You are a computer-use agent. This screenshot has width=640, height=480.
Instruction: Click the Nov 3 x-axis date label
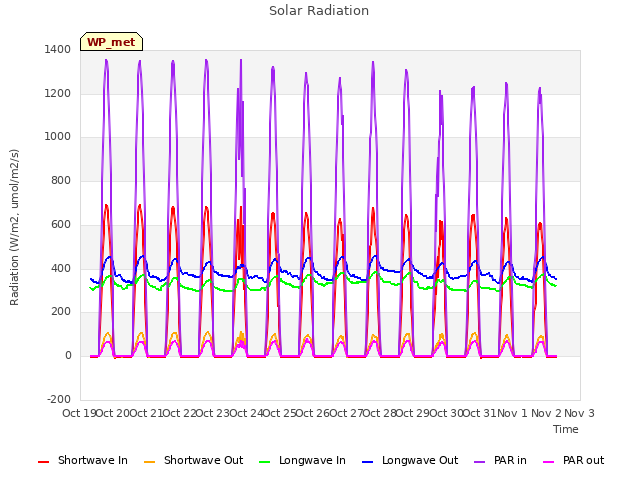click(579, 413)
